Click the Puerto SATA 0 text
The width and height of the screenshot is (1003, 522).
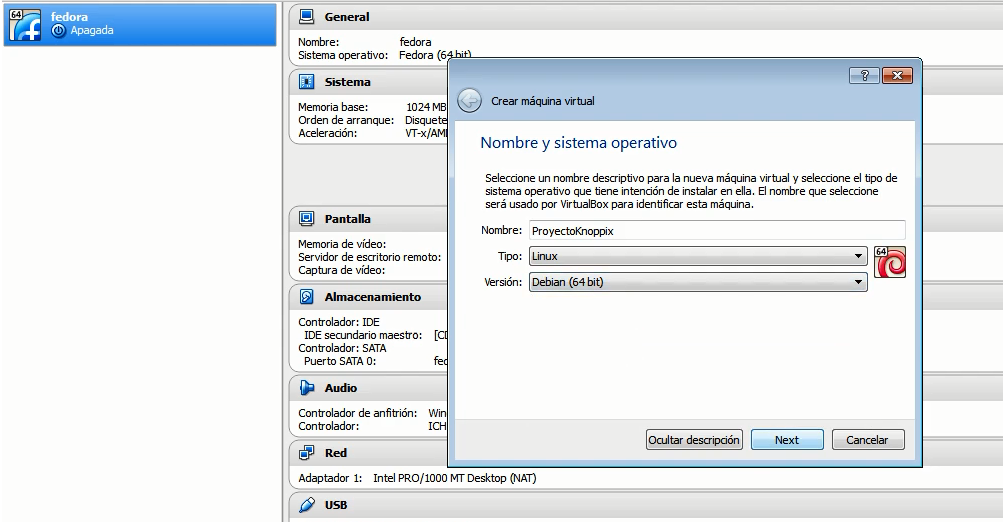[340, 361]
